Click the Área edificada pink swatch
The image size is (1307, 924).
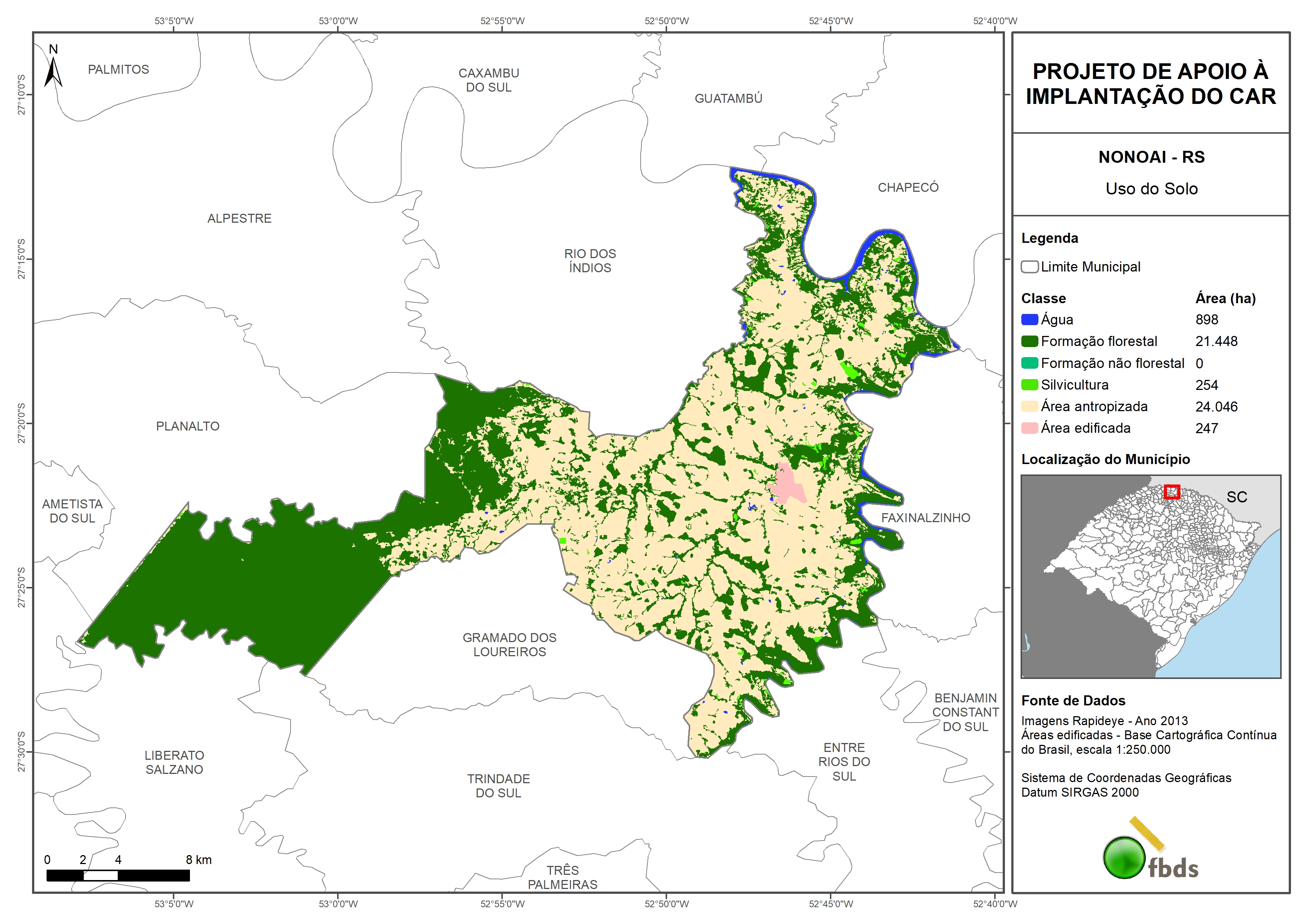click(x=1029, y=428)
